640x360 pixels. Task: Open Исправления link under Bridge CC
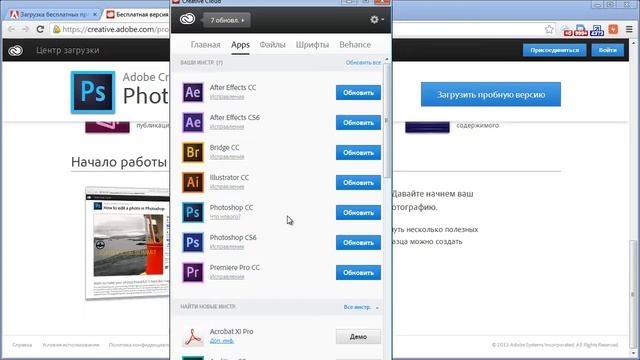pos(227,157)
